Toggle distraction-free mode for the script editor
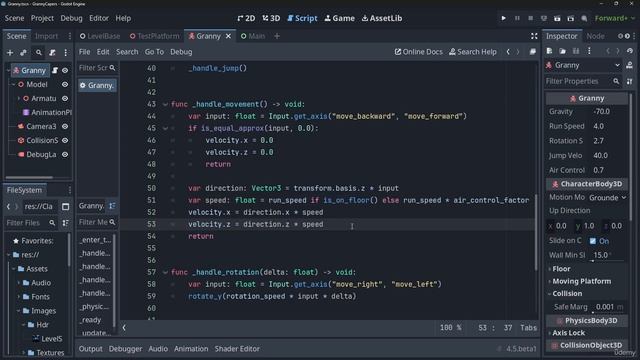 (x=534, y=36)
